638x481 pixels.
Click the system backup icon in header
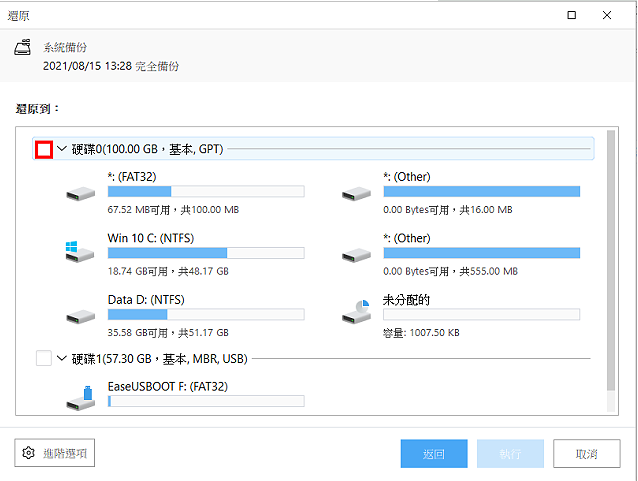coord(23,47)
